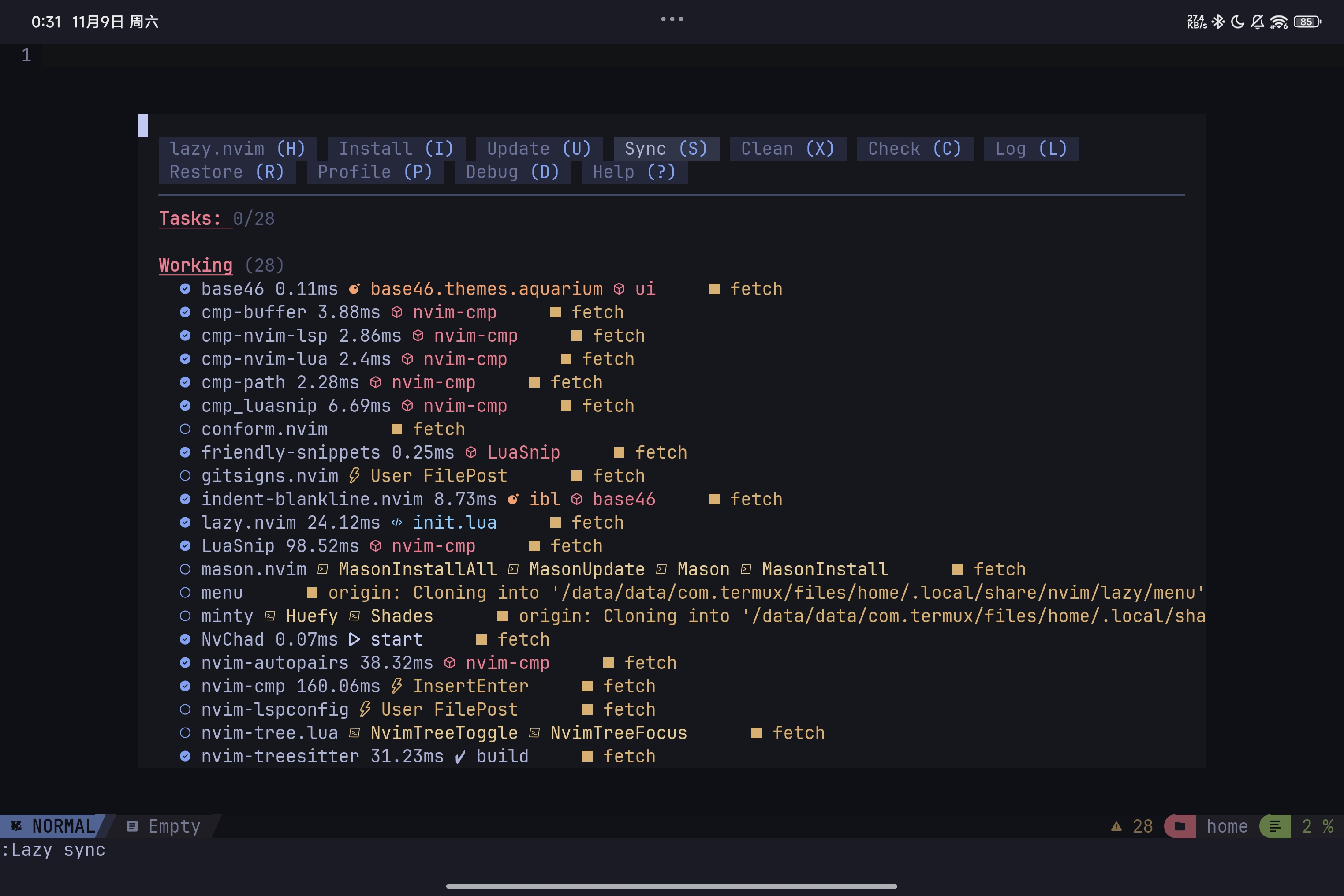Viewport: 1344px width, 896px height.
Task: Click the Tasks: 0/28 heading
Action: point(217,219)
